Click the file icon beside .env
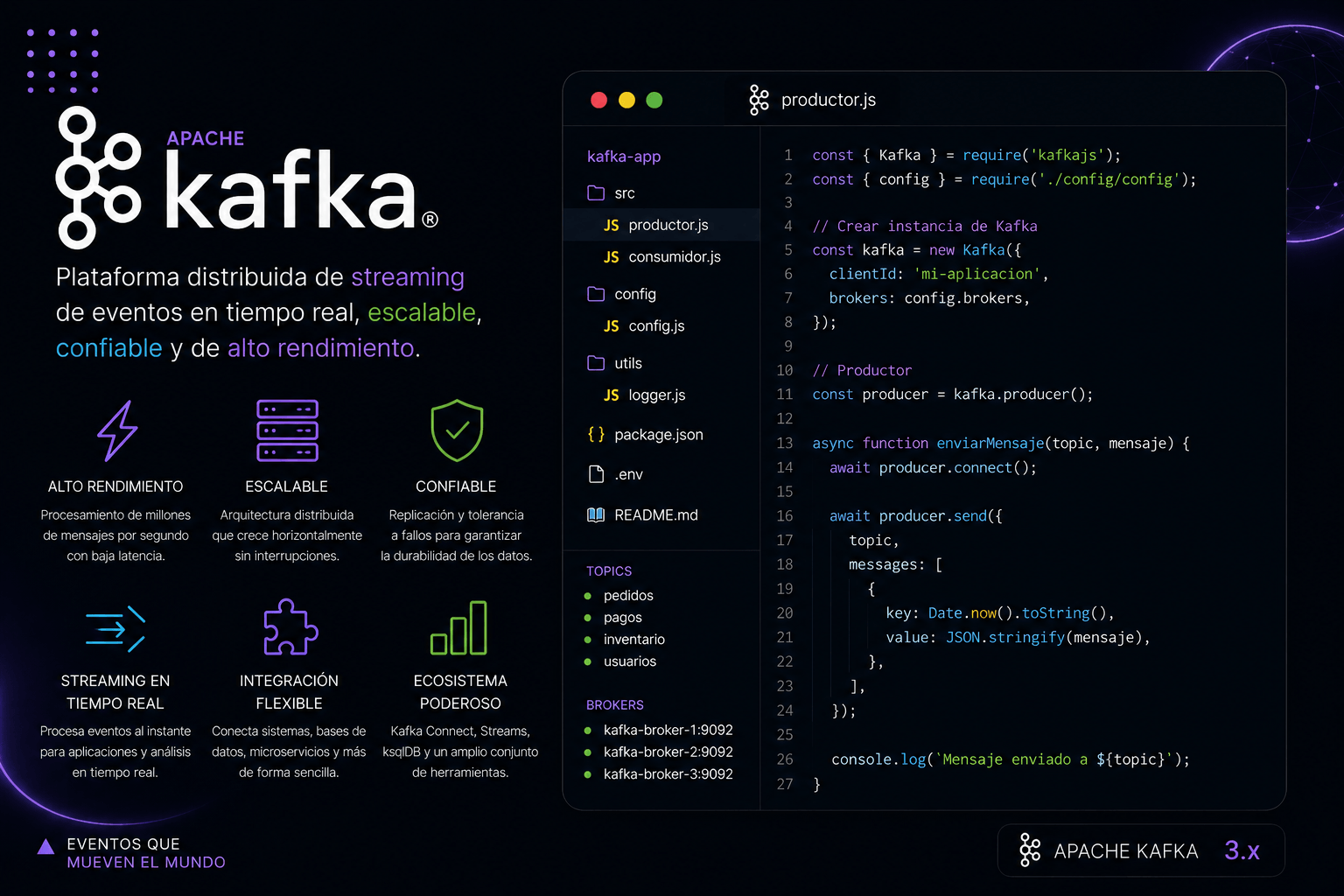Viewport: 1344px width, 896px height. coord(596,474)
